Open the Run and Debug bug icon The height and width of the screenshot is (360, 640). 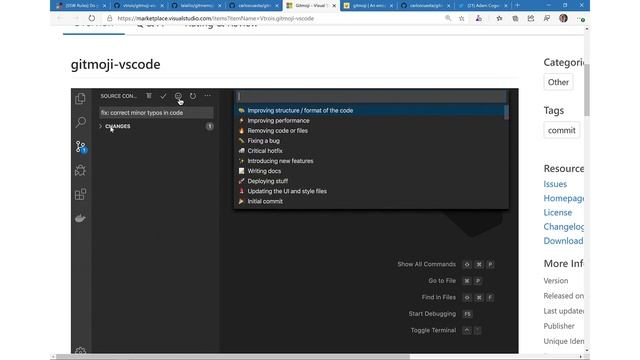[80, 170]
